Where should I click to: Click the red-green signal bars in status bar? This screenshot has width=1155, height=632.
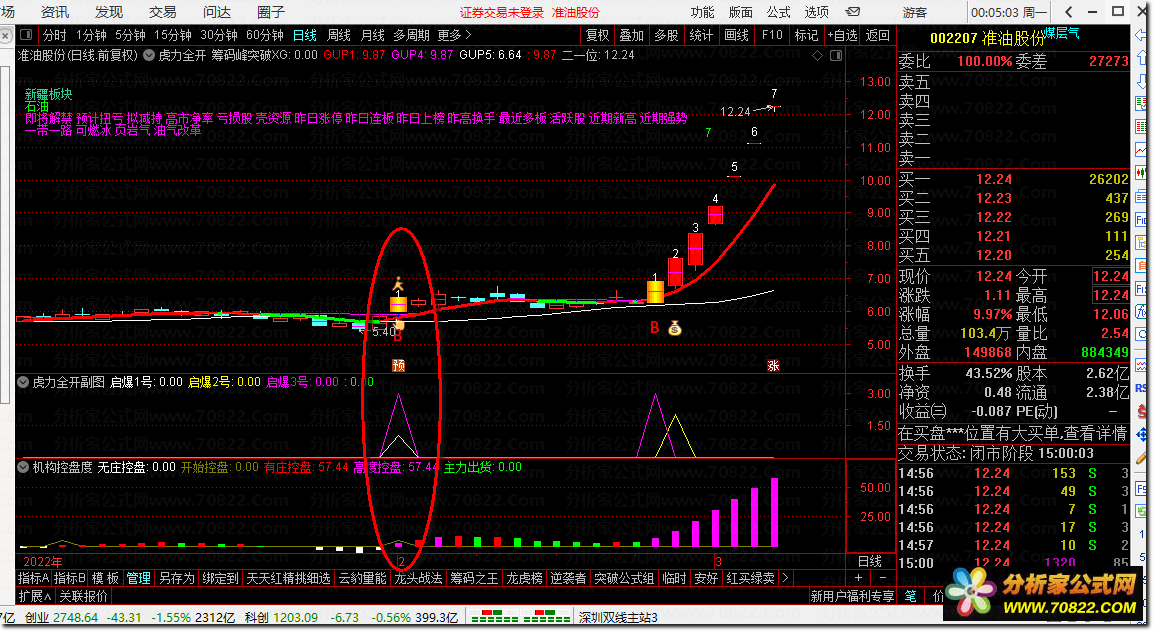[x=519, y=617]
